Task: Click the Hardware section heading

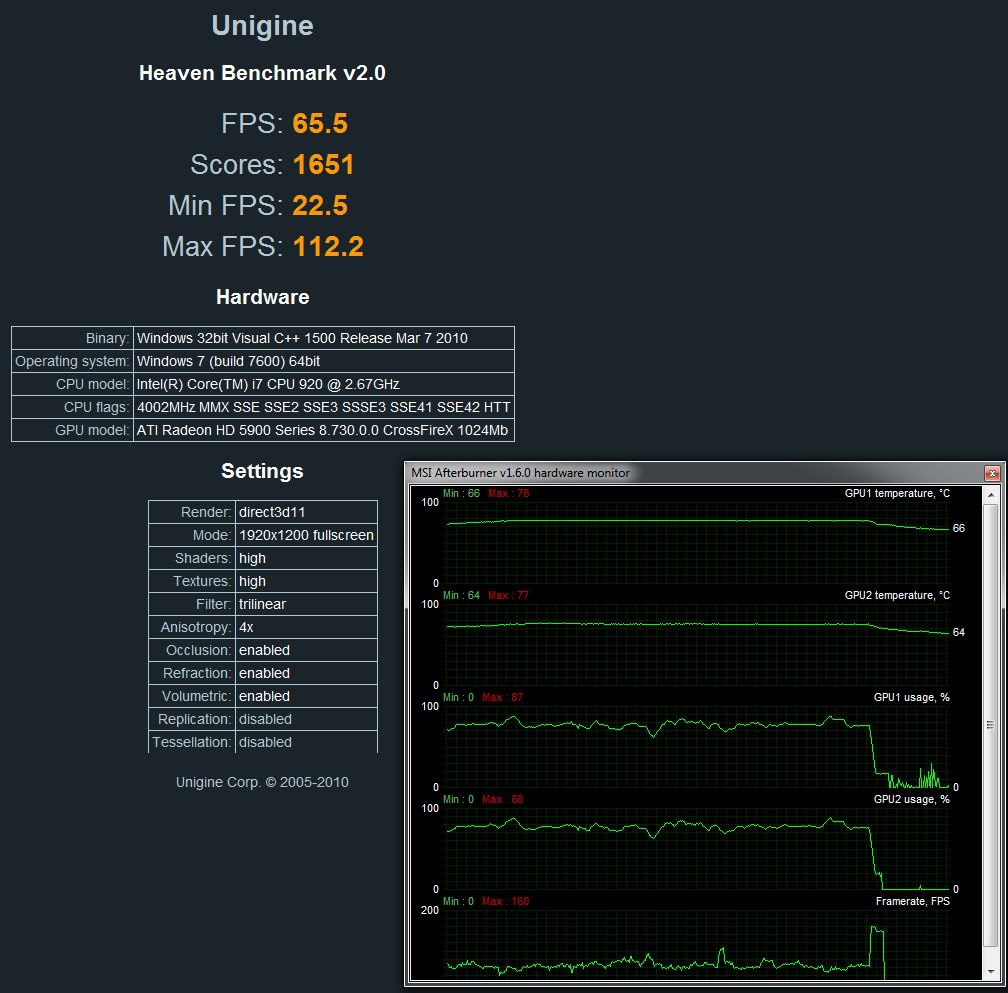Action: (262, 297)
